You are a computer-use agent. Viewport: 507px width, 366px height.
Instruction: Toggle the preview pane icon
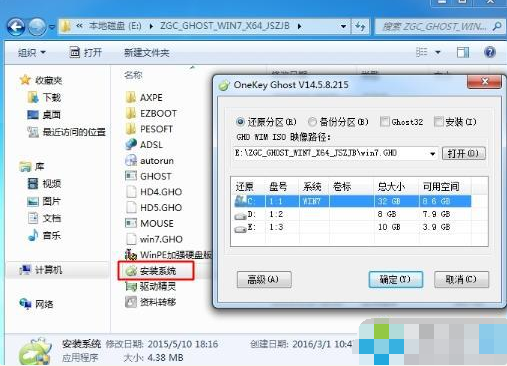(x=462, y=52)
